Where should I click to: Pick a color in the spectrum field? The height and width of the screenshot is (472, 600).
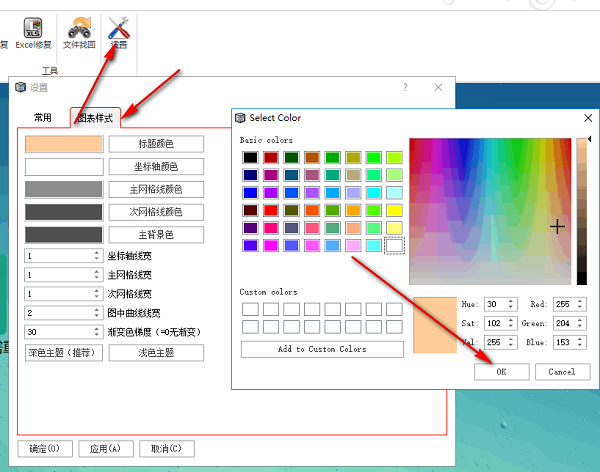[x=490, y=211]
